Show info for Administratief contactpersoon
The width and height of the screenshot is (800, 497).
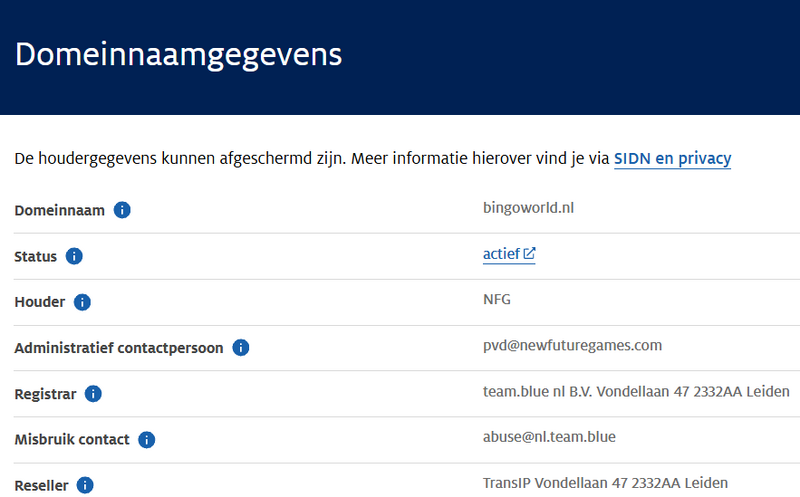click(241, 347)
